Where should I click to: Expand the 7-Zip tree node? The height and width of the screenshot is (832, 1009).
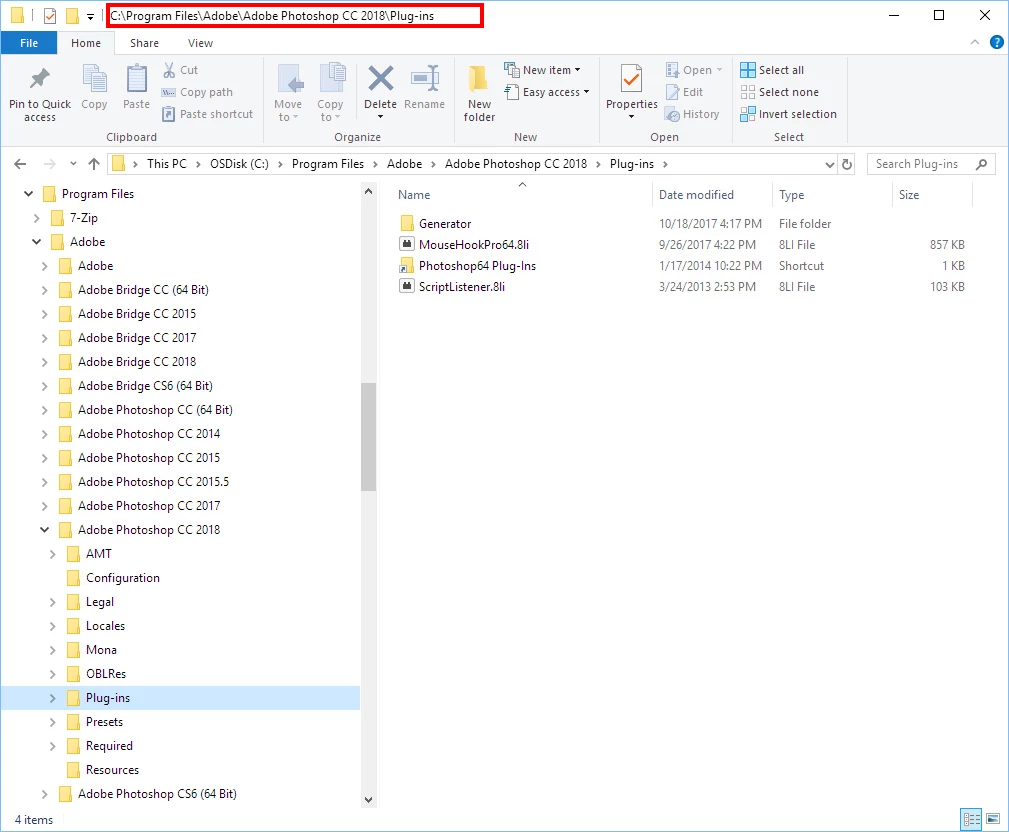click(37, 218)
